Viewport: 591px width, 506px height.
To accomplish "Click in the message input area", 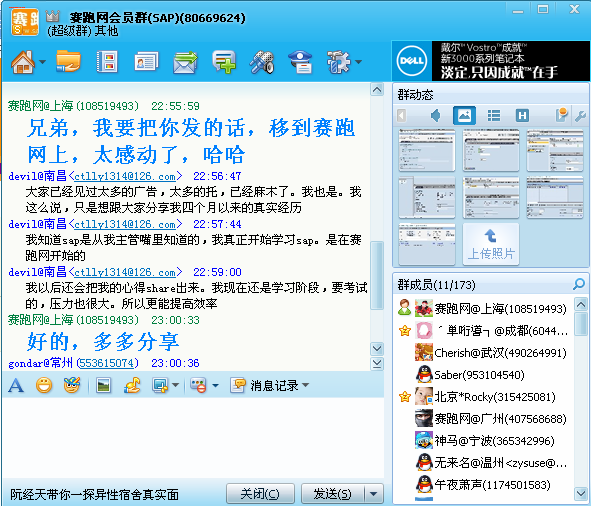I will [x=193, y=437].
